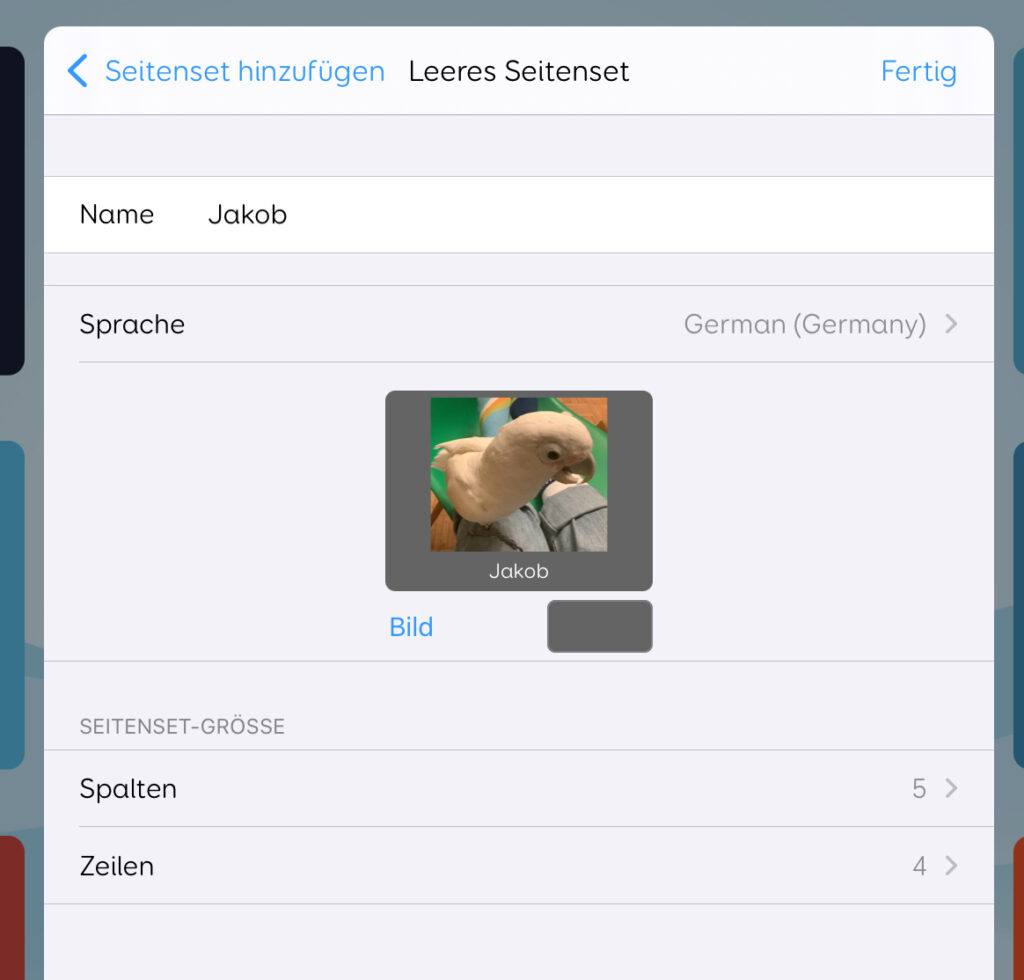The image size is (1024, 980).
Task: Open the Sprache language row
Action: coord(519,324)
